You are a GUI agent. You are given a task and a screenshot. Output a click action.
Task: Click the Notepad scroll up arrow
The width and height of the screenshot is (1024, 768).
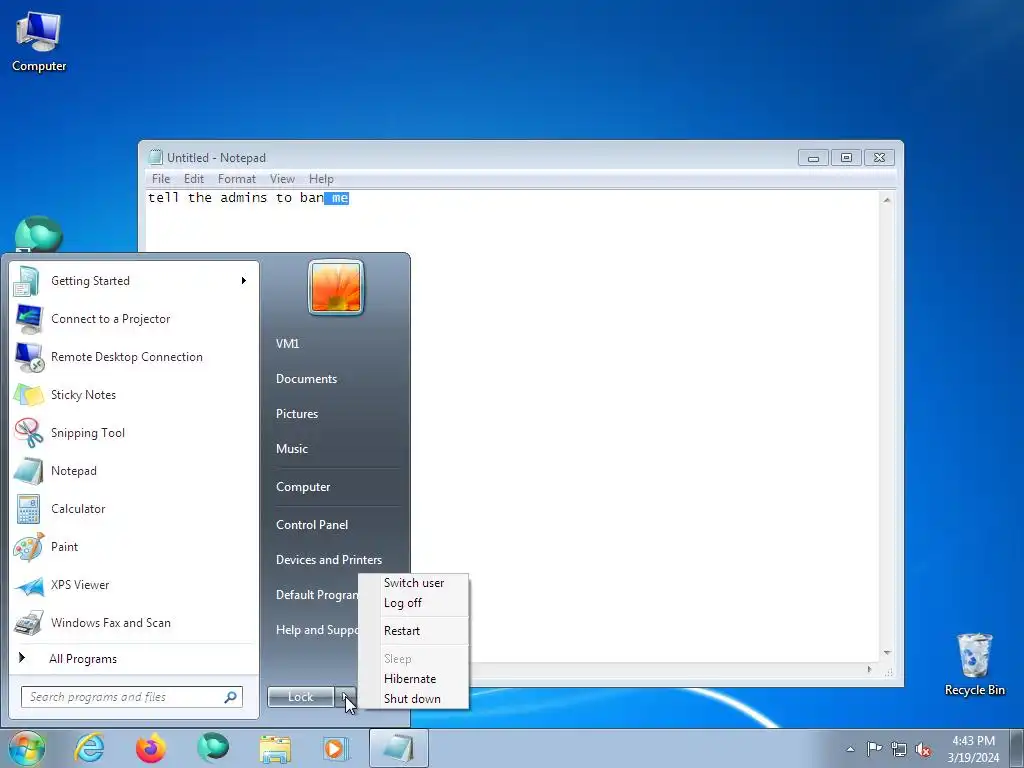887,200
